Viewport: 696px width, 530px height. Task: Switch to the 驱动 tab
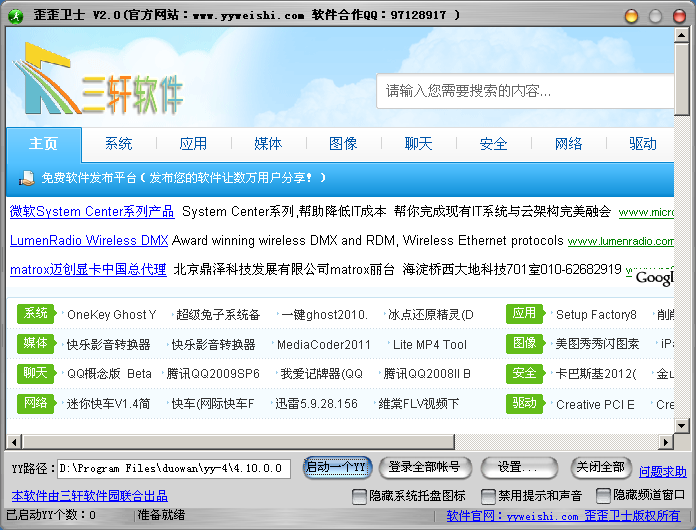tap(643, 144)
